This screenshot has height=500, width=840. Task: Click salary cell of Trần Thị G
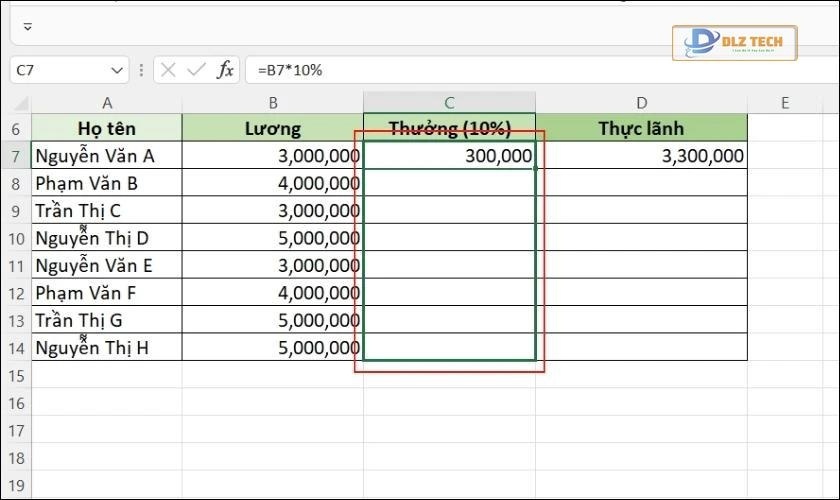[x=273, y=320]
